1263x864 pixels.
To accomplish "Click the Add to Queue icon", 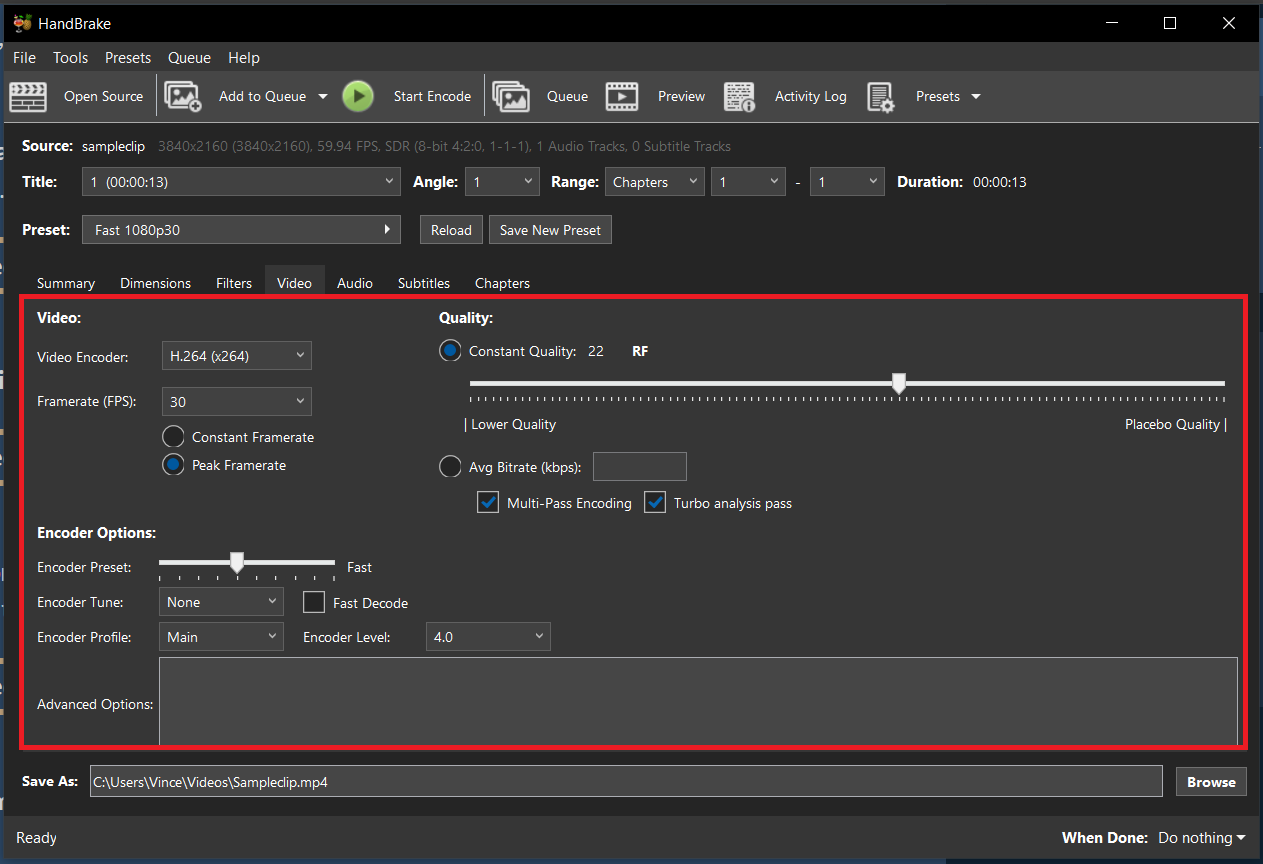I will tap(182, 96).
